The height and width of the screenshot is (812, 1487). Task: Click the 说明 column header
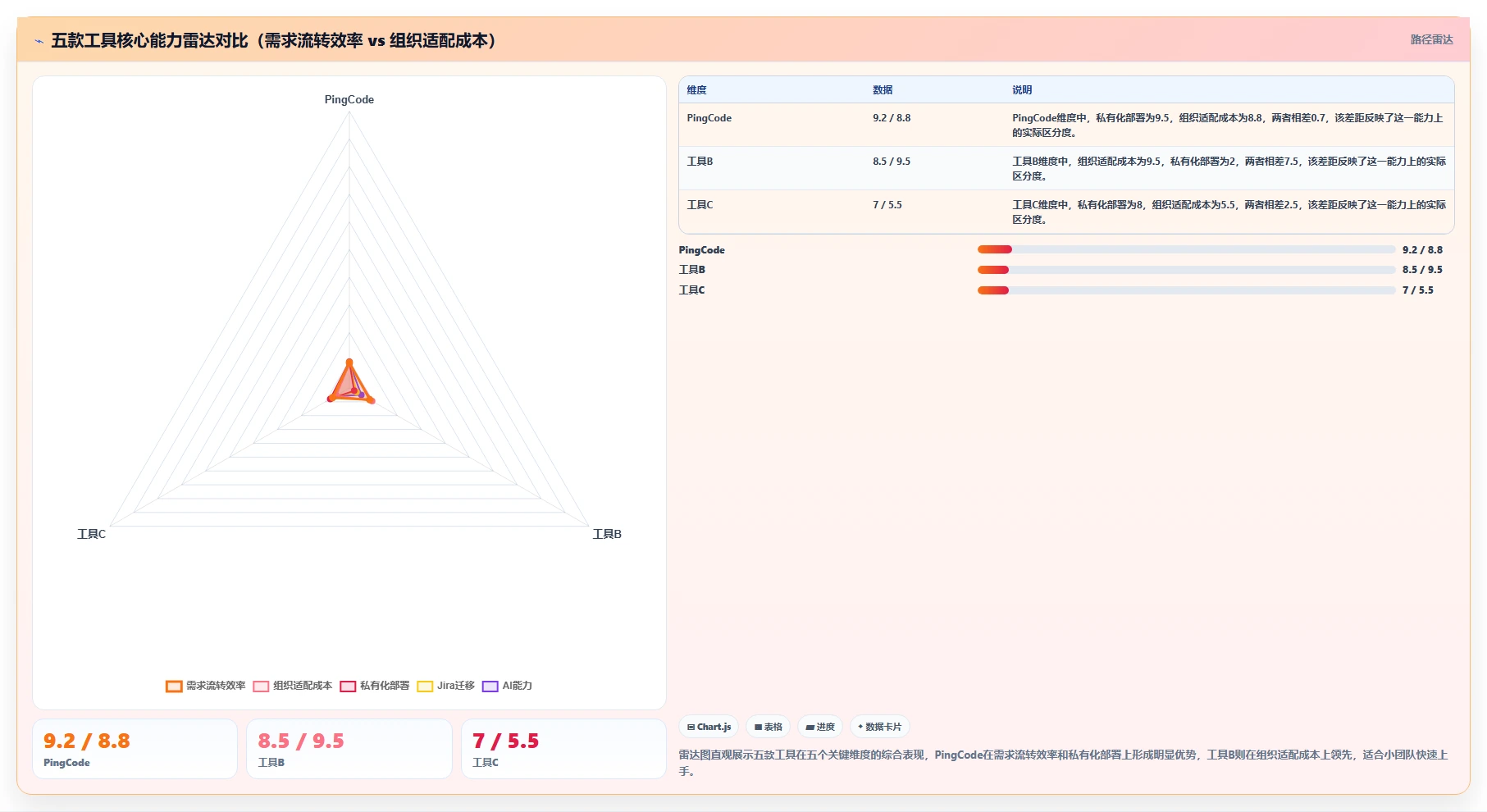click(1022, 90)
